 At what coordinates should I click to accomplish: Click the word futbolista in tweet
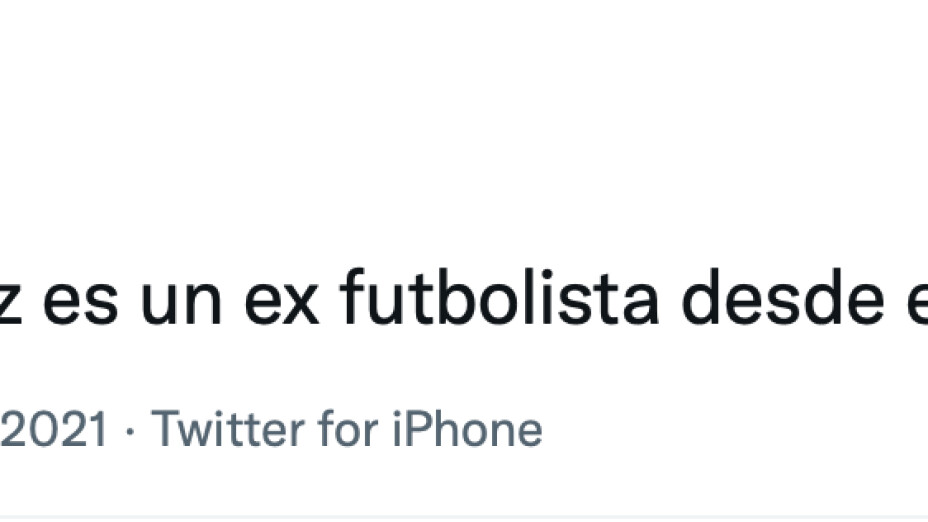click(499, 297)
